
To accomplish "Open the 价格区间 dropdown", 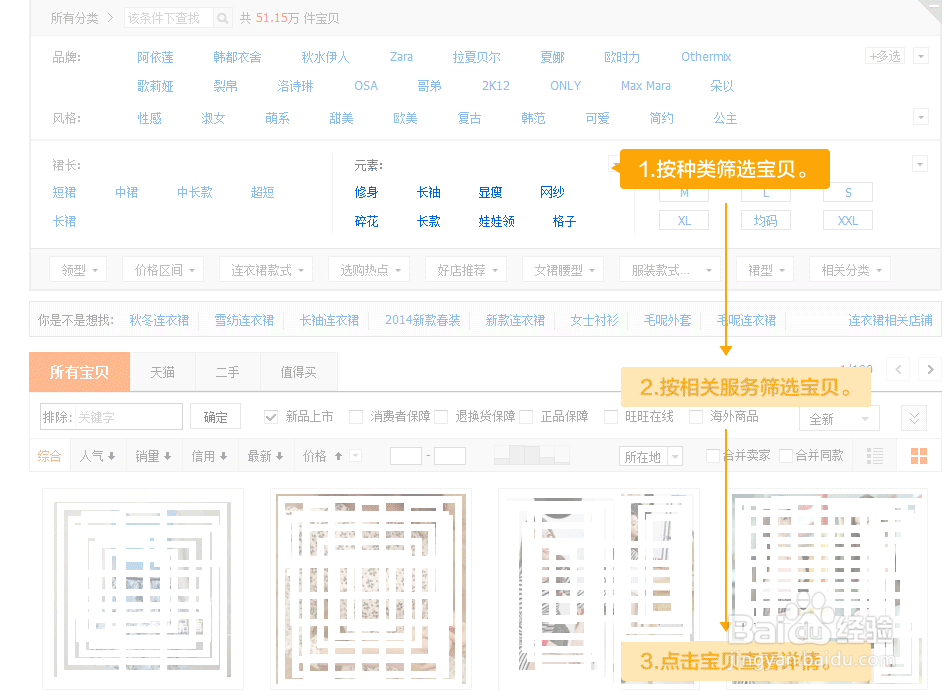I will point(163,270).
